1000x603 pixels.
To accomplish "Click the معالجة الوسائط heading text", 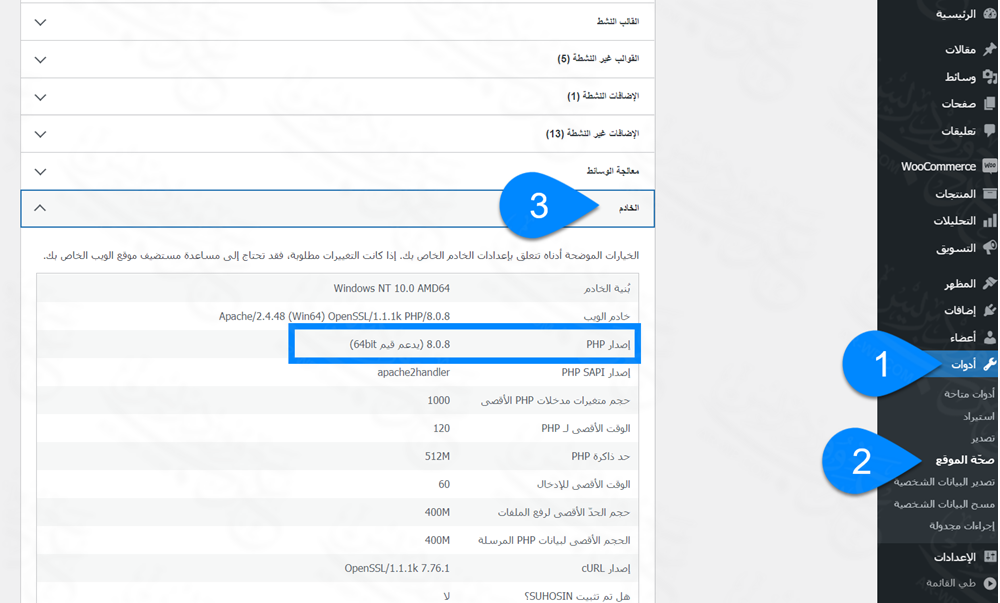I will (x=612, y=171).
